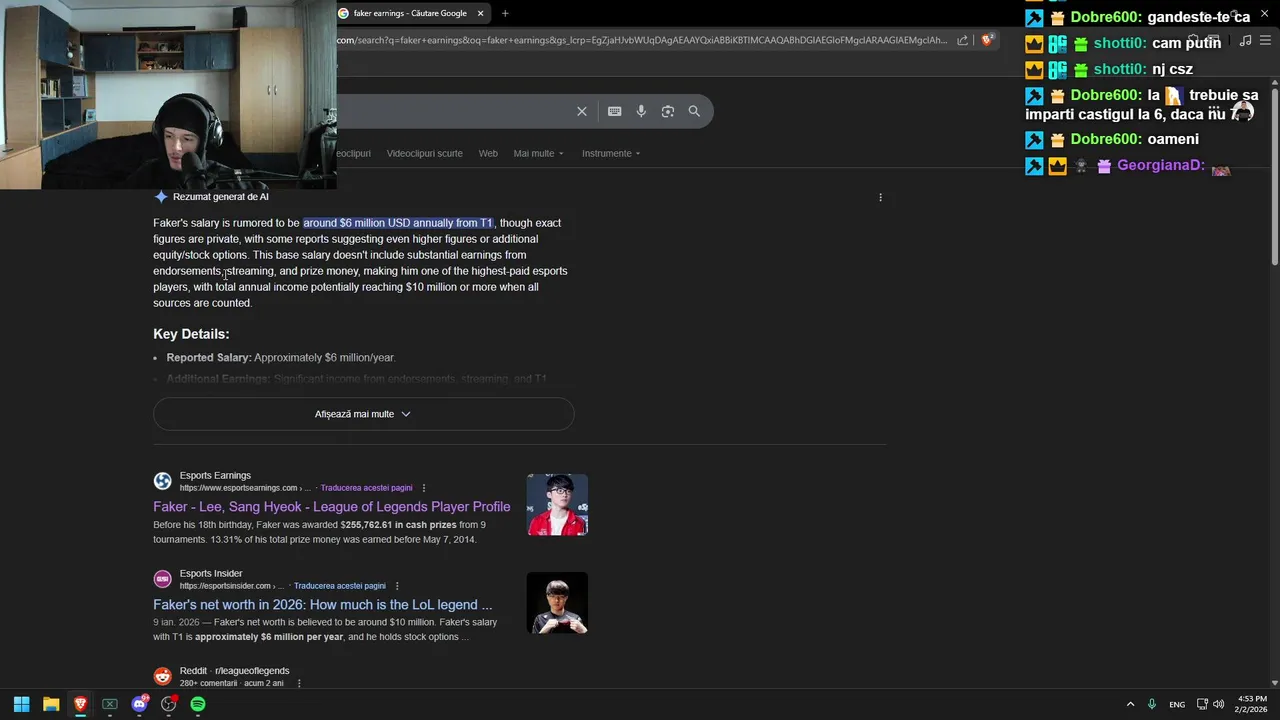Open the Brave hamburger menu

[1265, 40]
